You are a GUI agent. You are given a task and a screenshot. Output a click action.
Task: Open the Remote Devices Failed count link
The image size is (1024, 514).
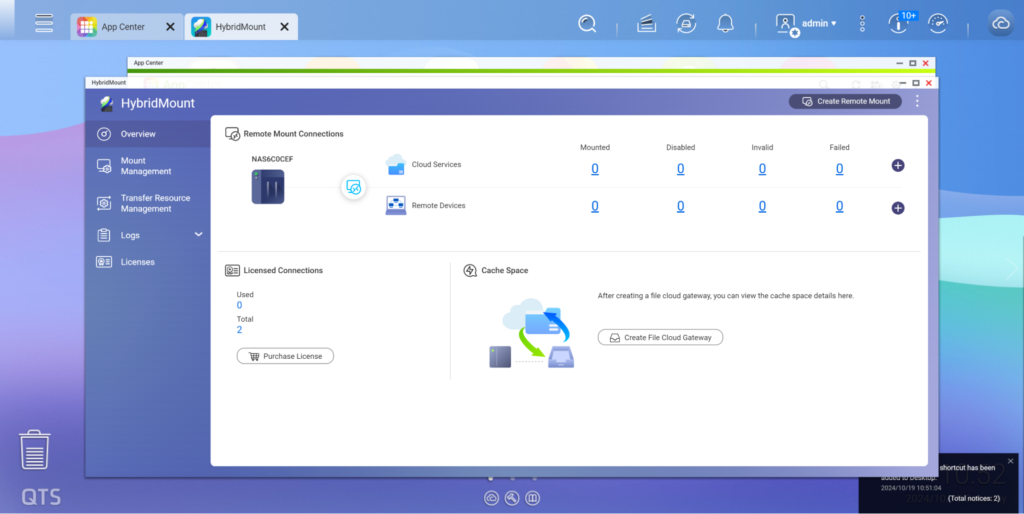tap(839, 206)
